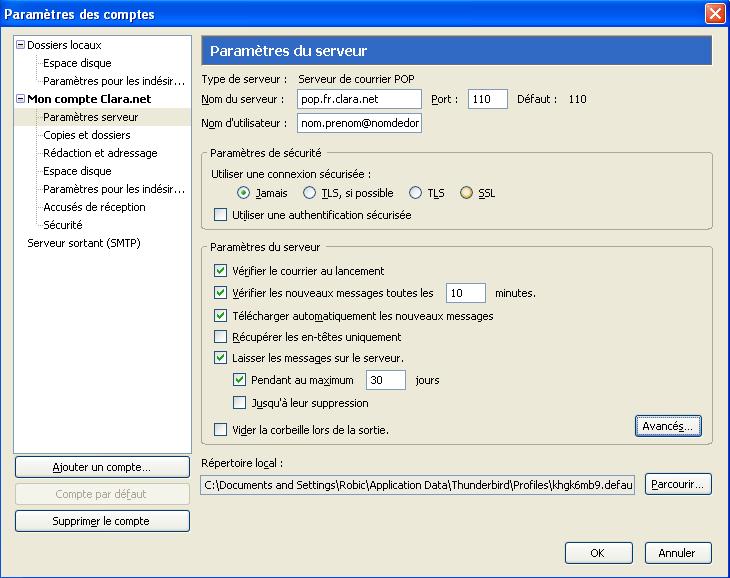The width and height of the screenshot is (730, 578).
Task: Collapse the Mon compte Clara.net tree node
Action: click(x=21, y=99)
